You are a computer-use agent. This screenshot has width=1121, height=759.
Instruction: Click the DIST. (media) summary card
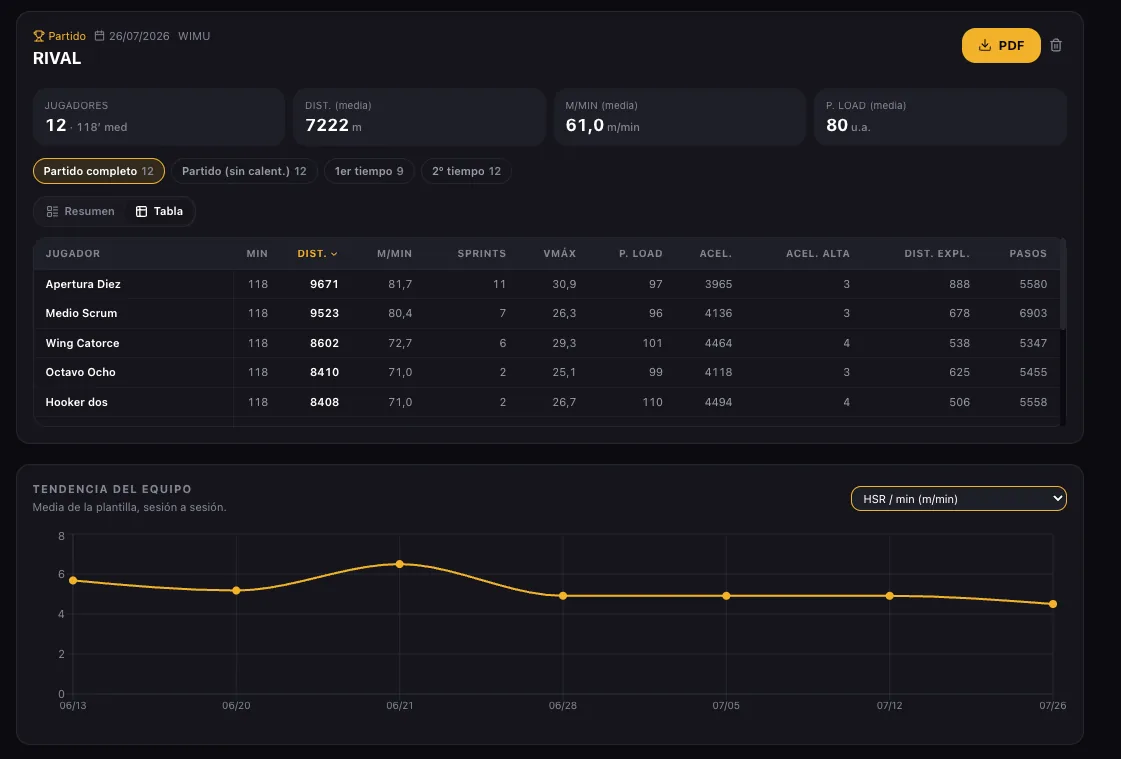click(x=419, y=117)
